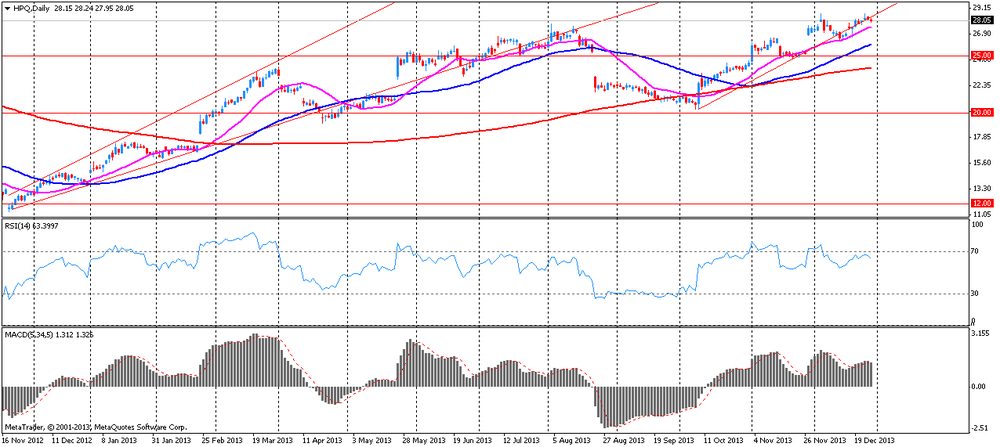
Task: Click the MACD 0.00 axis value
Action: pos(978,386)
